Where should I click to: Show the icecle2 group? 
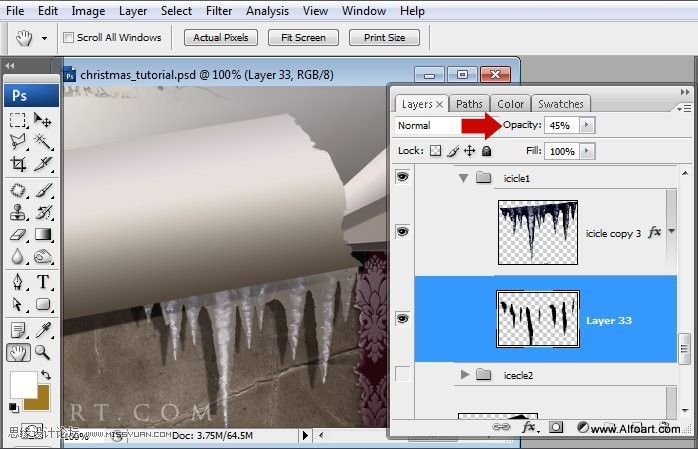coord(402,374)
